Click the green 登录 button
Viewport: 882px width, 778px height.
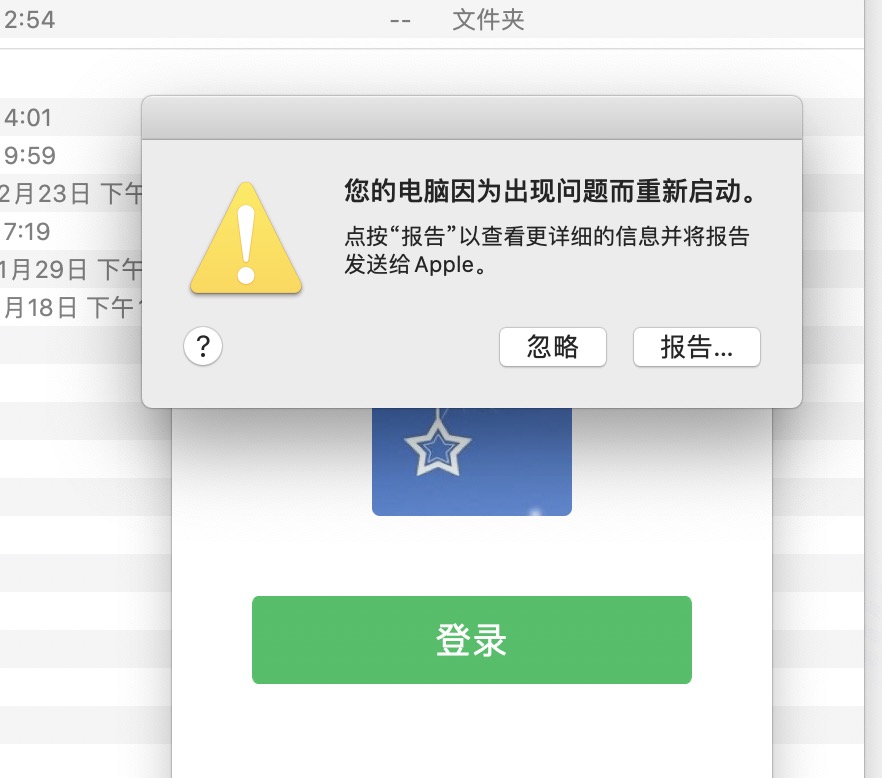click(471, 640)
